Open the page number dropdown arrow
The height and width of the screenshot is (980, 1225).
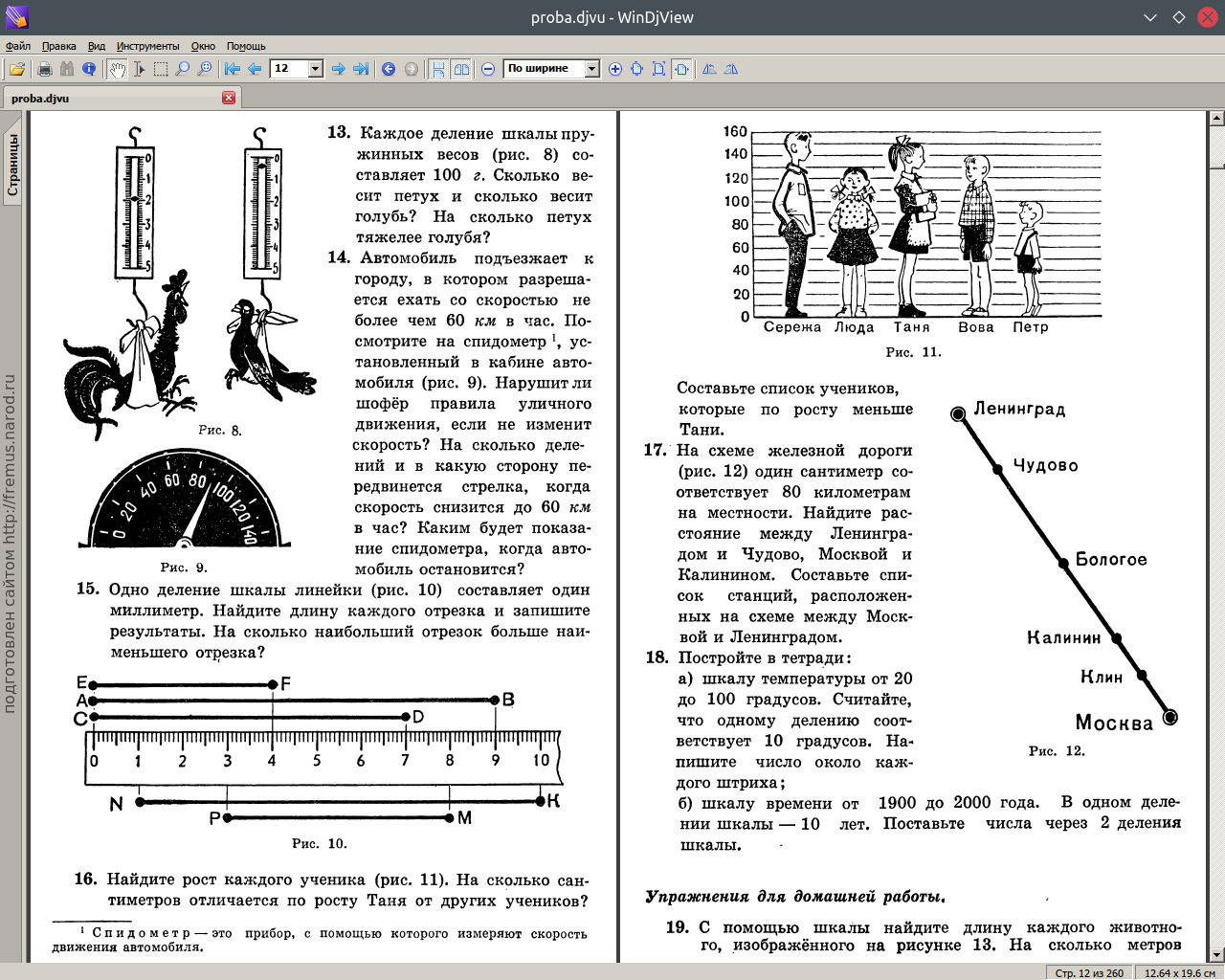pyautogui.click(x=316, y=69)
